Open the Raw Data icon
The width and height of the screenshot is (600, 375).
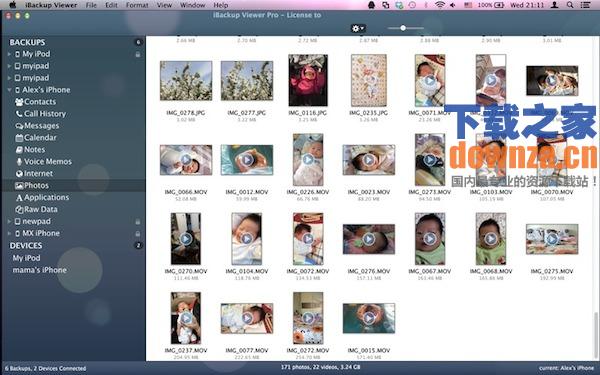(x=19, y=209)
